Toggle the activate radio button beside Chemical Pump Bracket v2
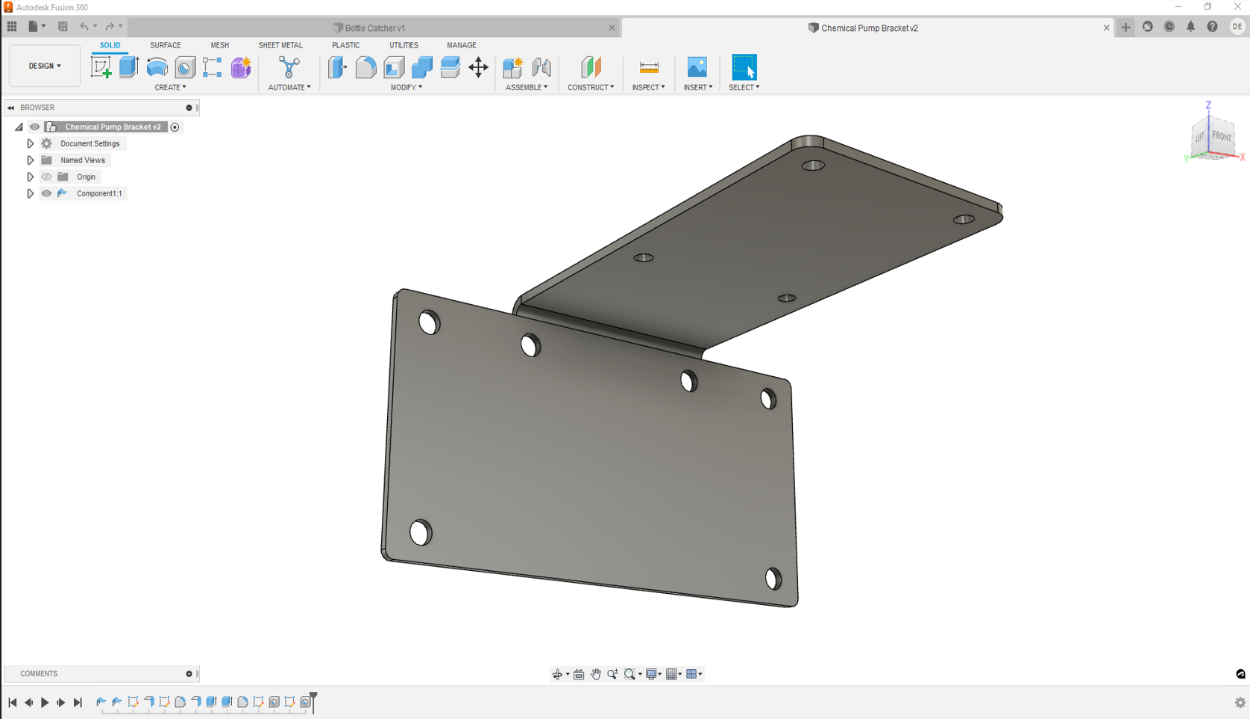 click(x=175, y=127)
